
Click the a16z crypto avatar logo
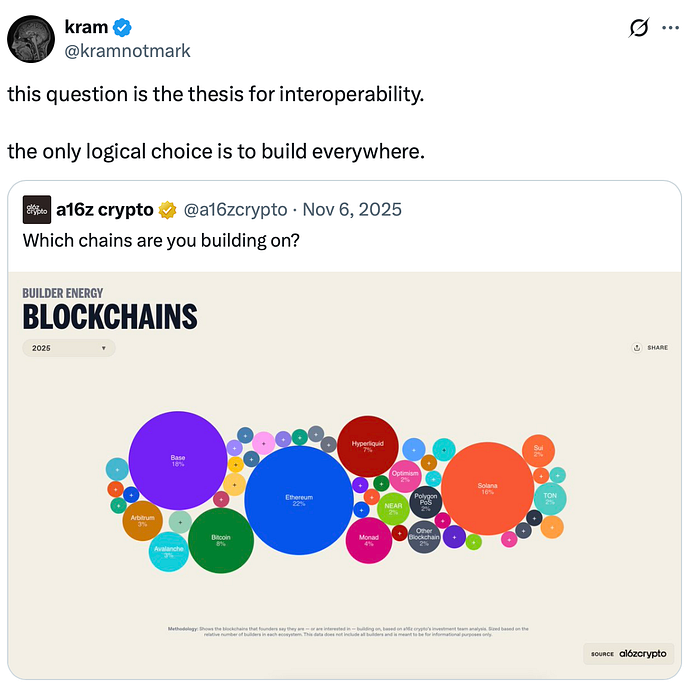[36, 209]
